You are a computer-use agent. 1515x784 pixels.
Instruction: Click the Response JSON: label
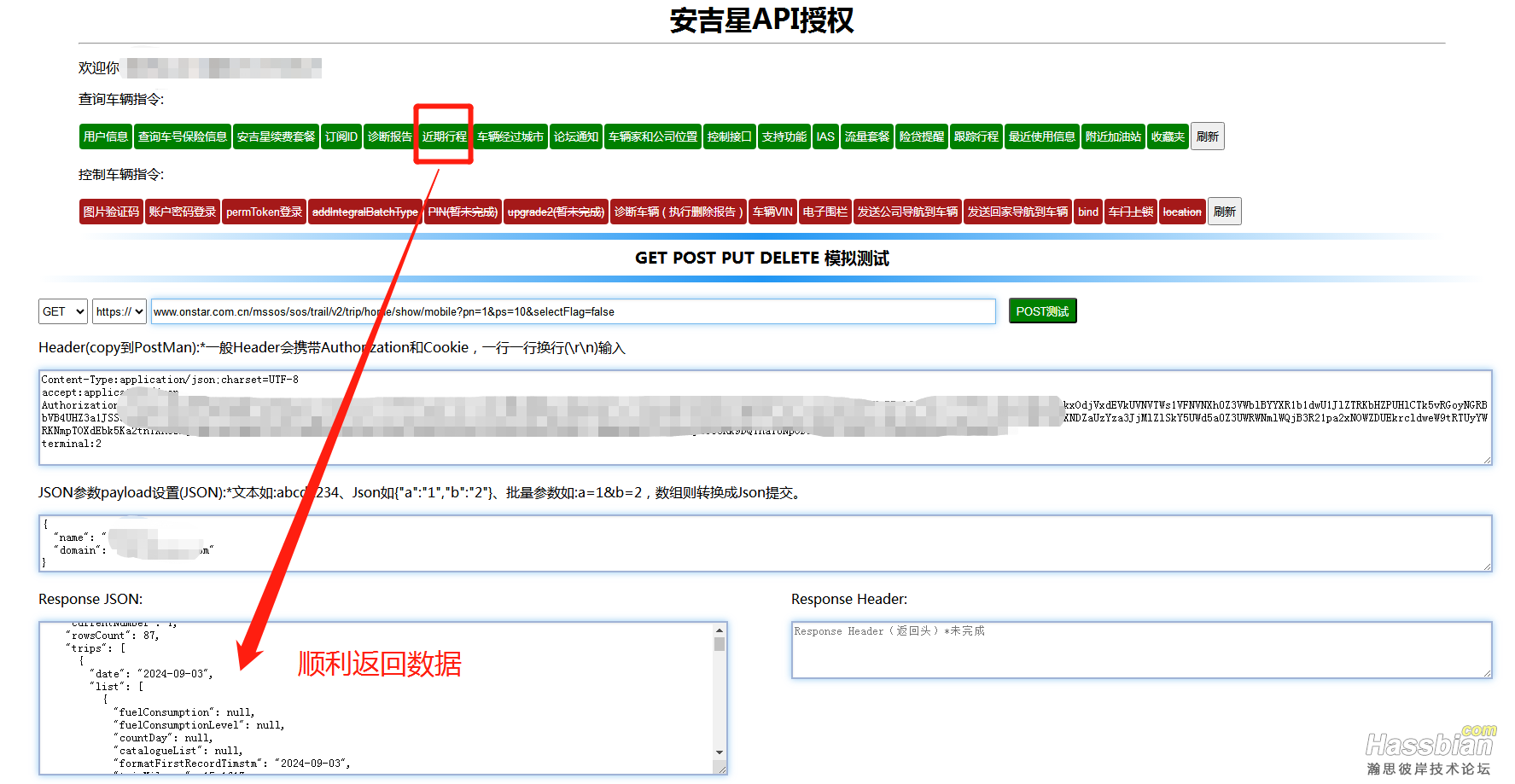90,599
